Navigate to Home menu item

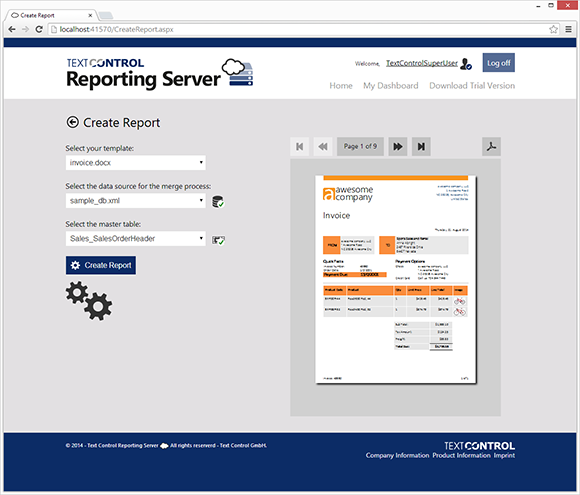pos(341,86)
